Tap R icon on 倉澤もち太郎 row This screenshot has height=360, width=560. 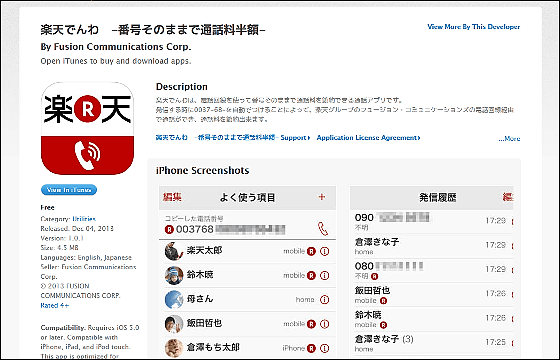coord(311,348)
